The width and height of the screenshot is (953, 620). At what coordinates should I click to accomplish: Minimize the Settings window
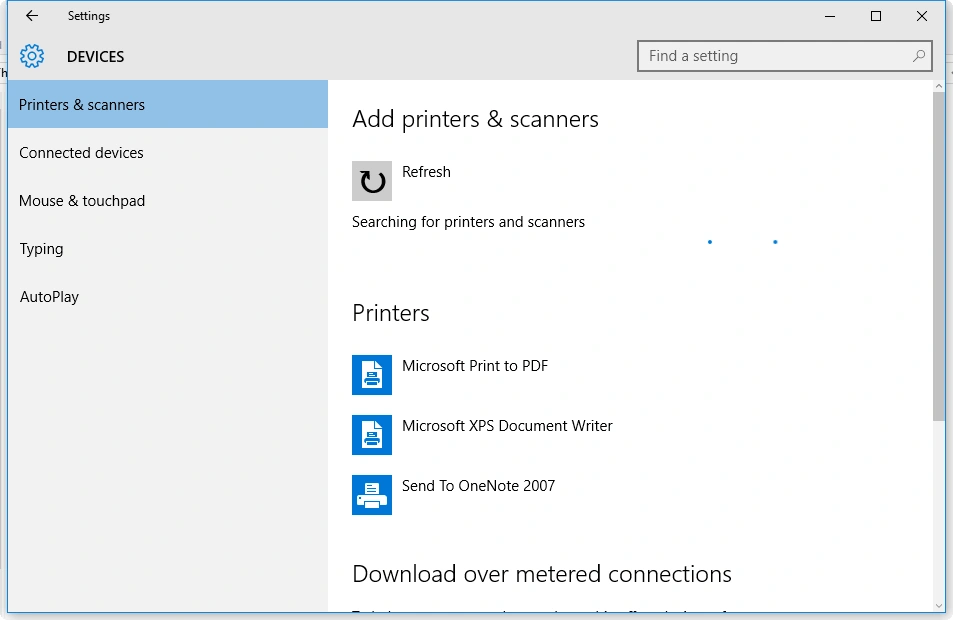830,16
